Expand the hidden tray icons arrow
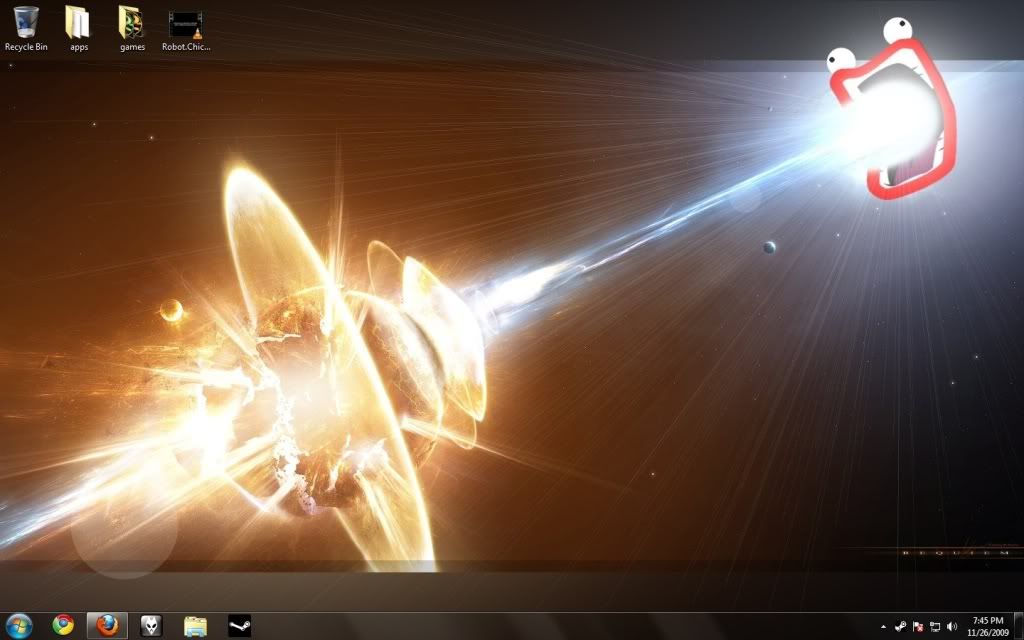The image size is (1024, 640). tap(883, 627)
